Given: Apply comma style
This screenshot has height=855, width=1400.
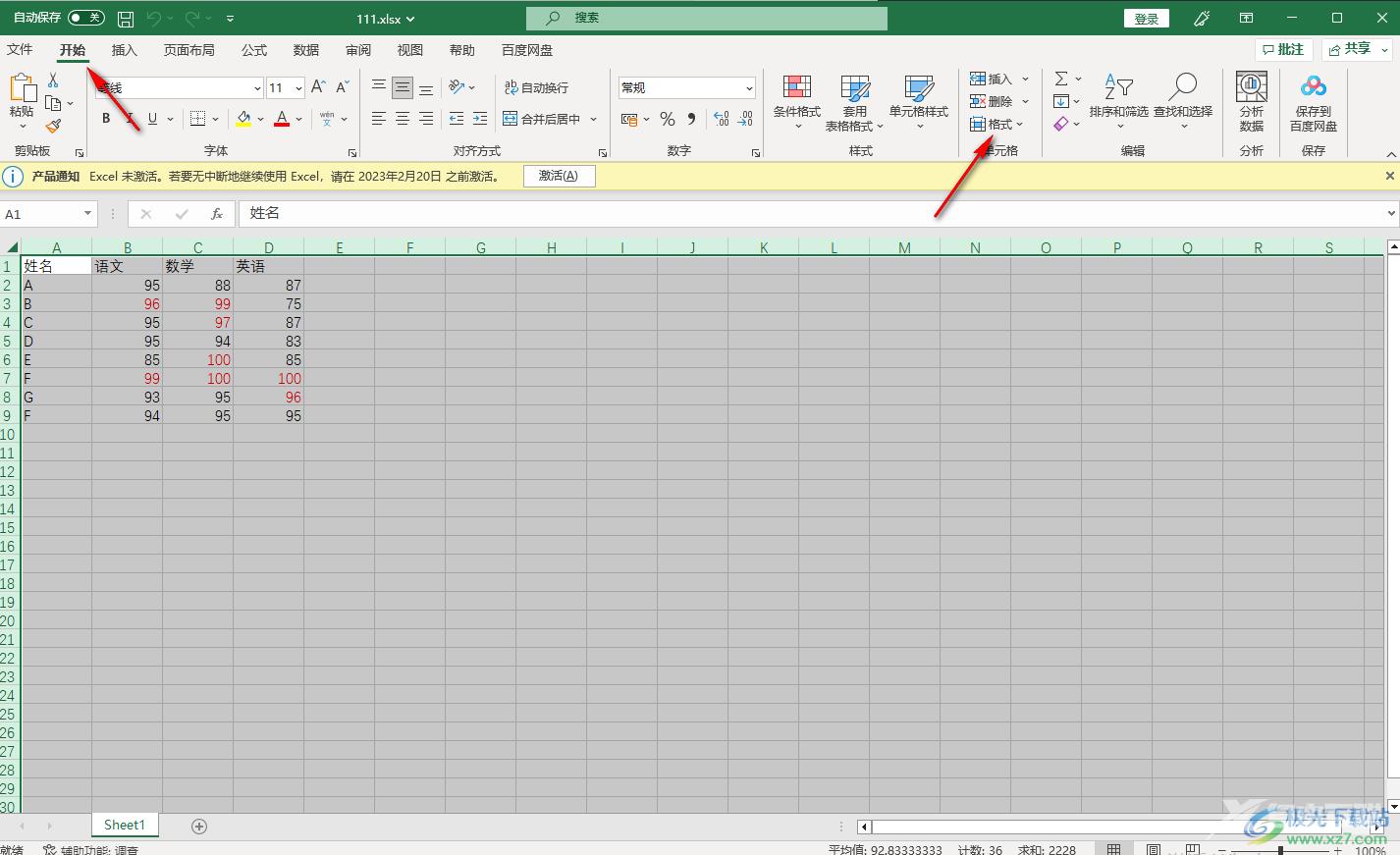Looking at the screenshot, I should (691, 119).
